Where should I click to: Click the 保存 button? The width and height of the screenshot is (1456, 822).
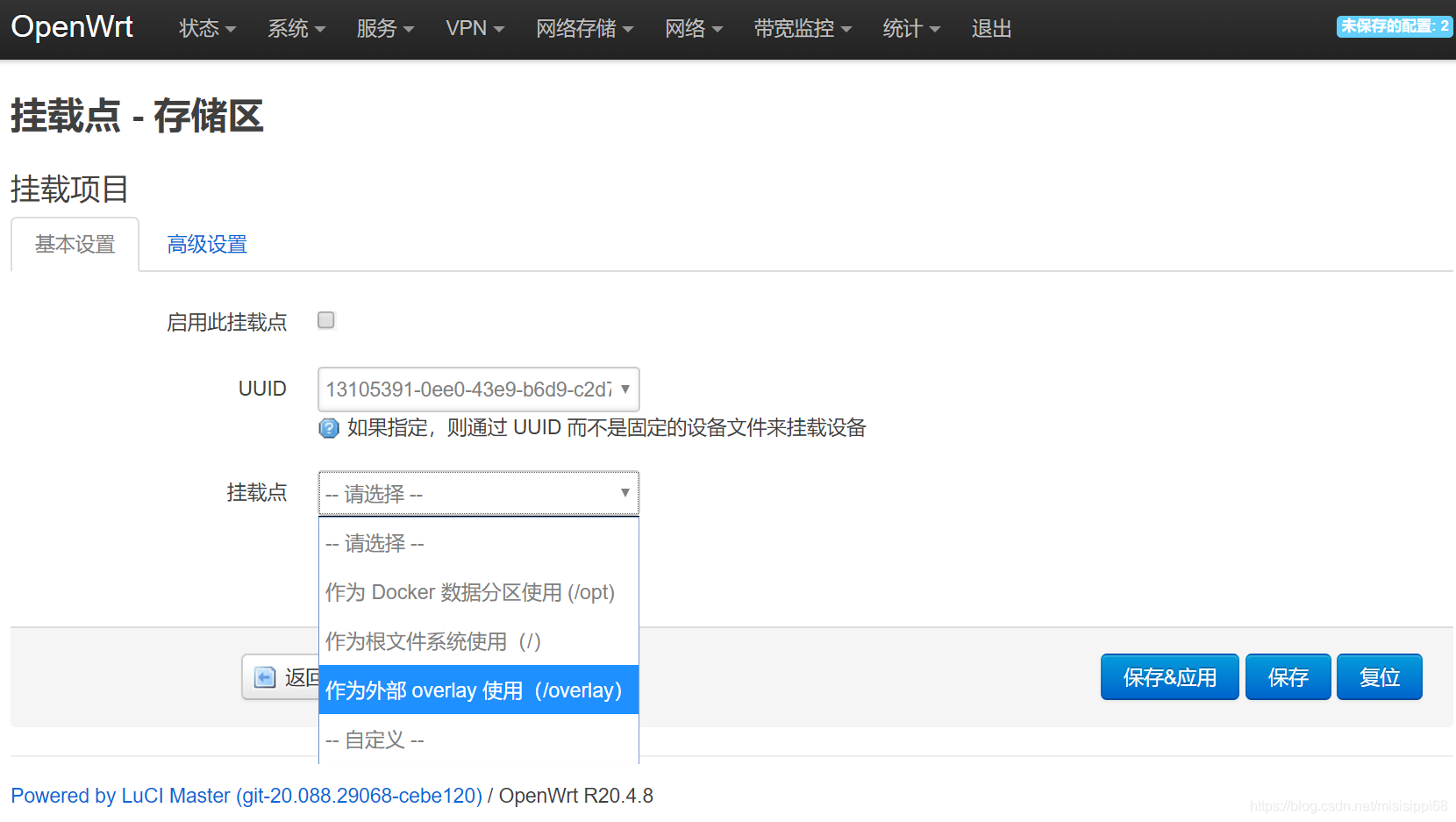point(1288,677)
